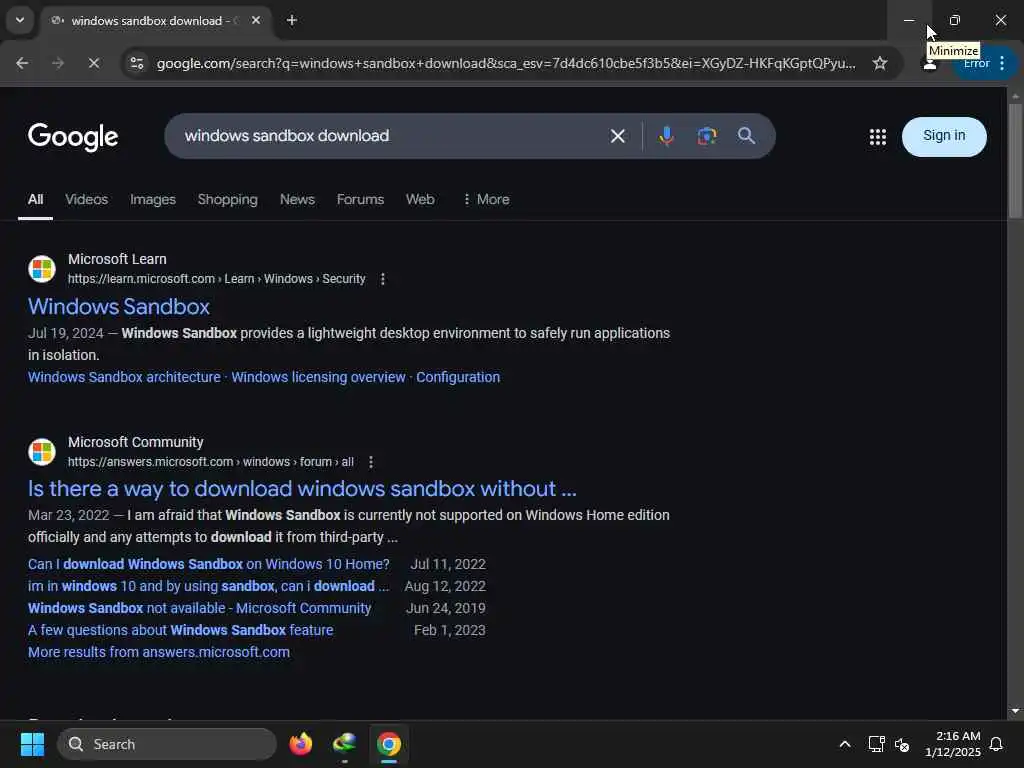Viewport: 1024px width, 768px height.
Task: Open network status tray icon
Action: [876, 744]
